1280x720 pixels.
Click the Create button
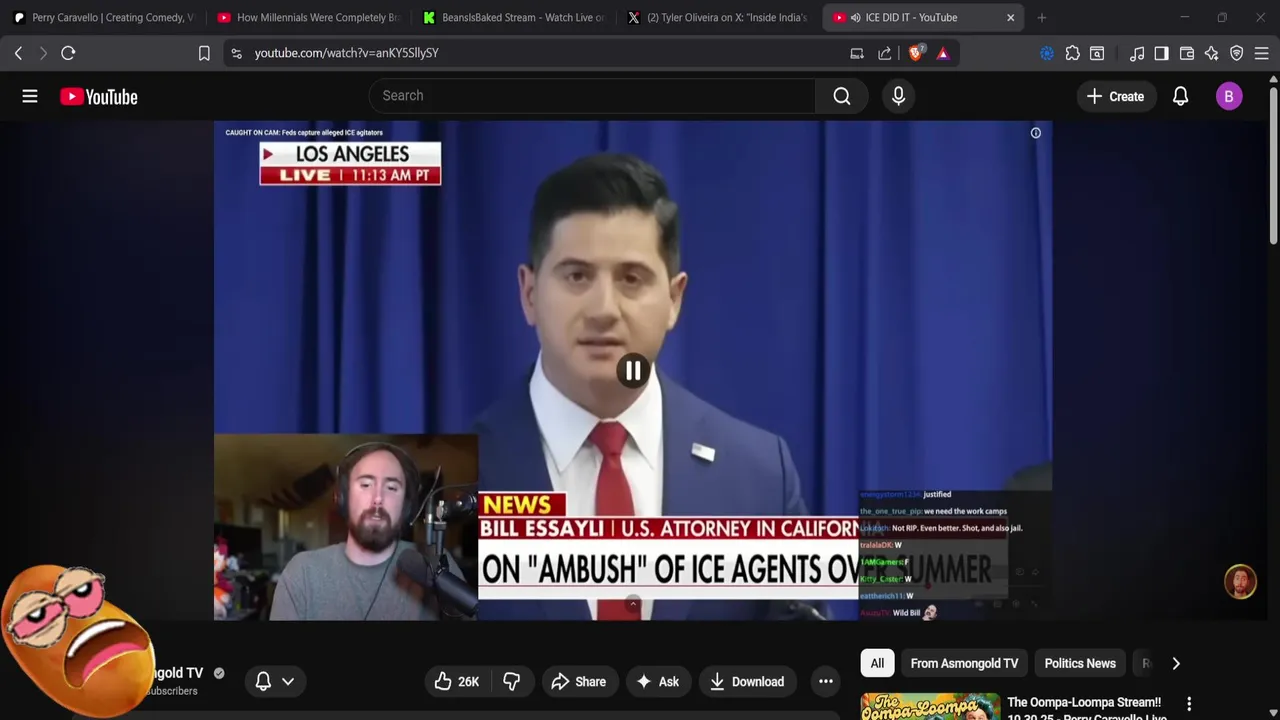tap(1115, 96)
